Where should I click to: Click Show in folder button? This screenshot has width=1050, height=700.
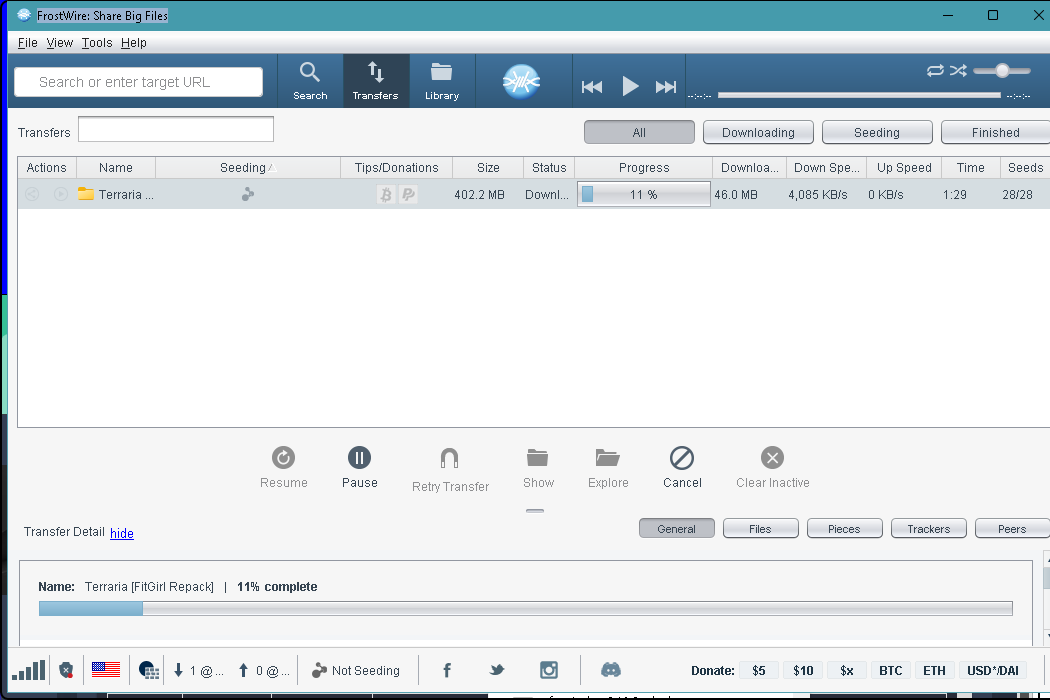538,468
